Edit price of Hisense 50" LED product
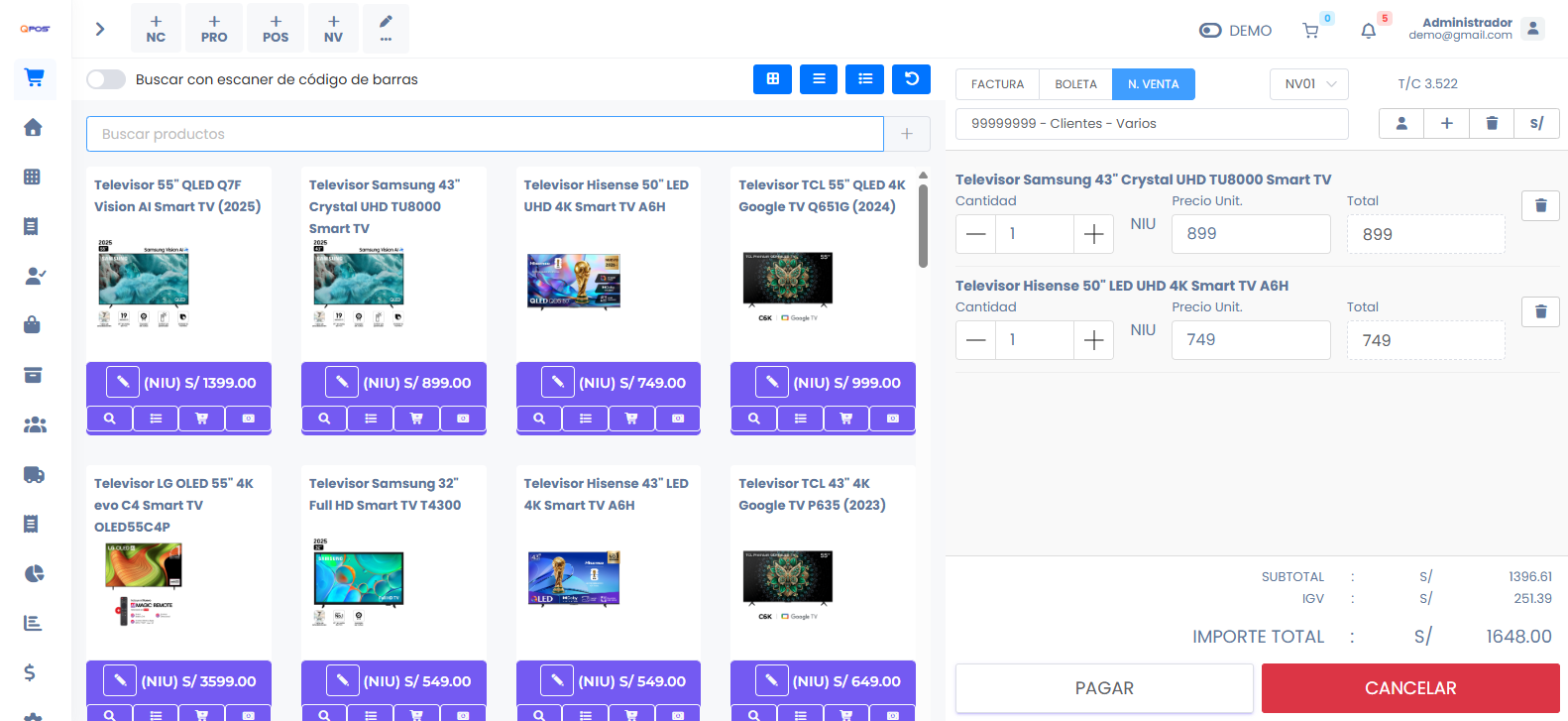1568x721 pixels. coord(558,382)
